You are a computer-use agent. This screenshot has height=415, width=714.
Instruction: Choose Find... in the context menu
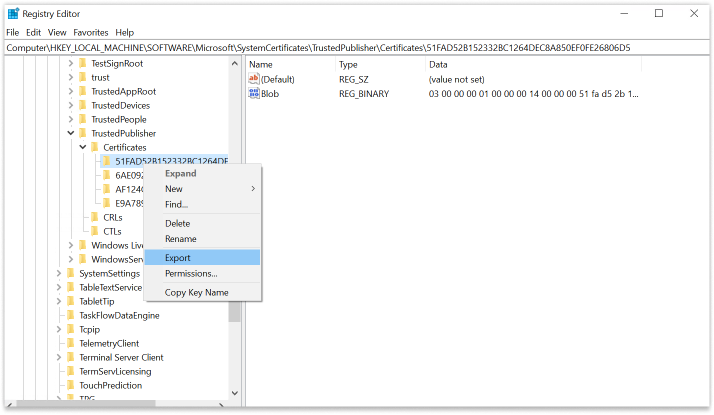point(202,204)
